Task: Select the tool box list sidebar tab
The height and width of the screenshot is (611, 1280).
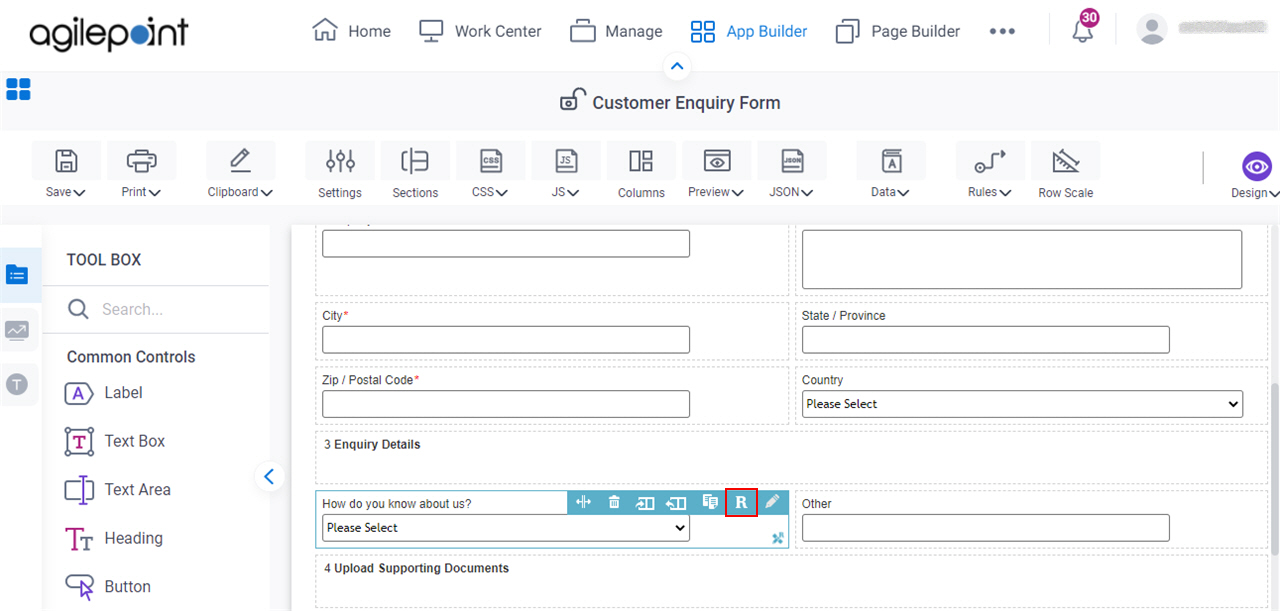Action: point(17,275)
